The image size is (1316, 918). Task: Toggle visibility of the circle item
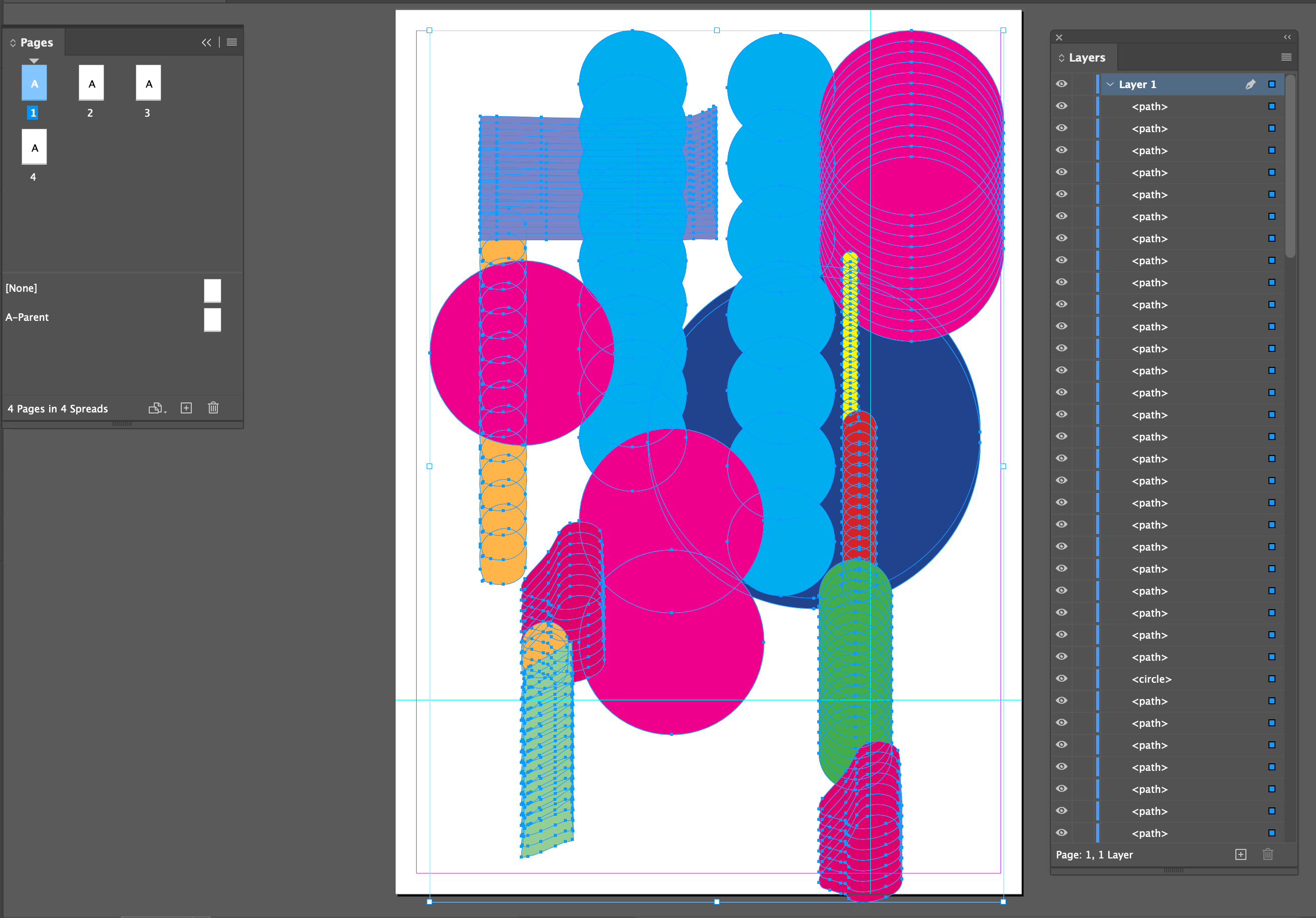pos(1062,678)
